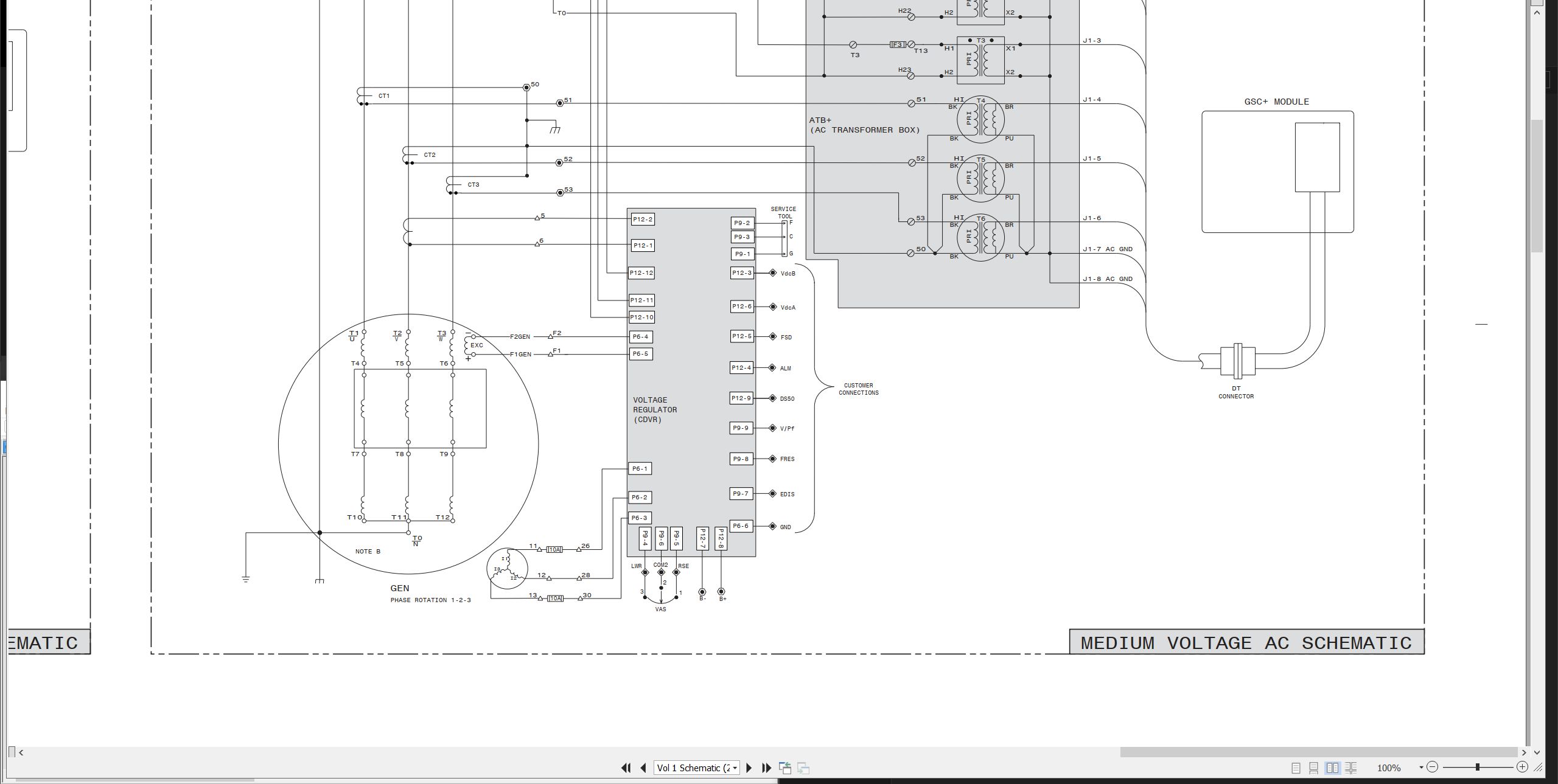Click the P6-1 terminal box
This screenshot has height=784, width=1558.
pos(640,468)
